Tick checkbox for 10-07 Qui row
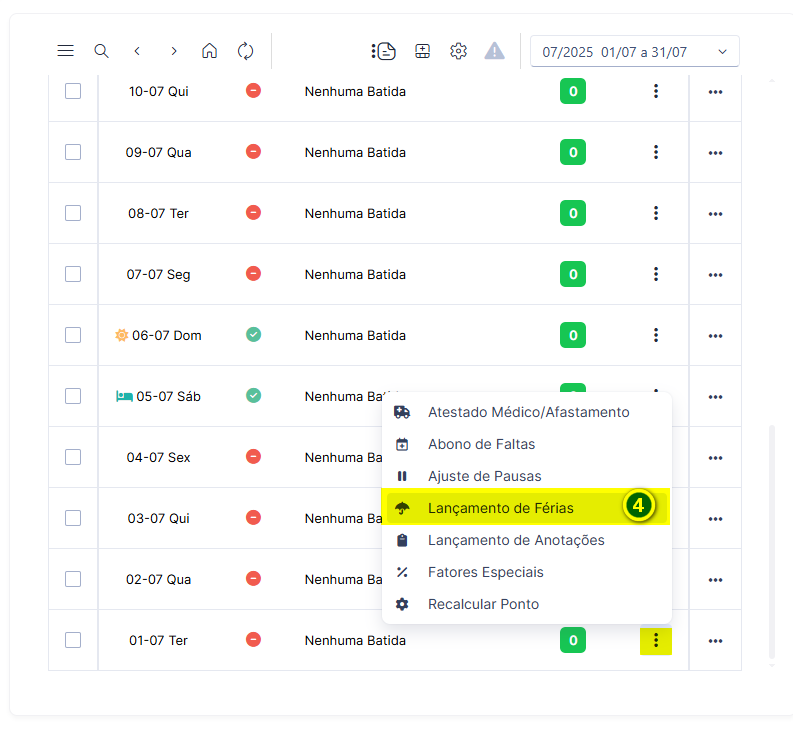 (73, 91)
